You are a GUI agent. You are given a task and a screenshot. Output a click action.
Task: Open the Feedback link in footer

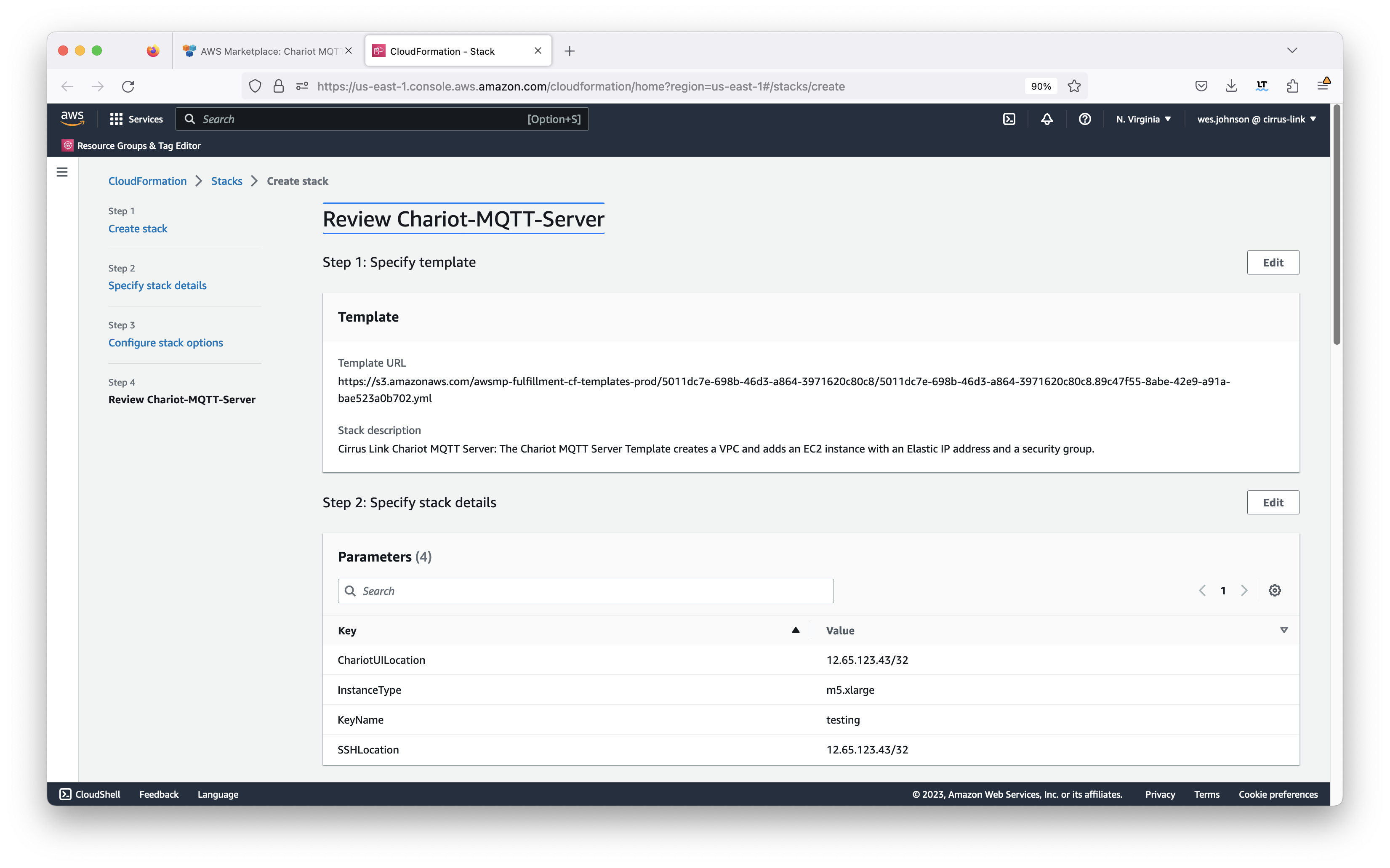coord(159,794)
